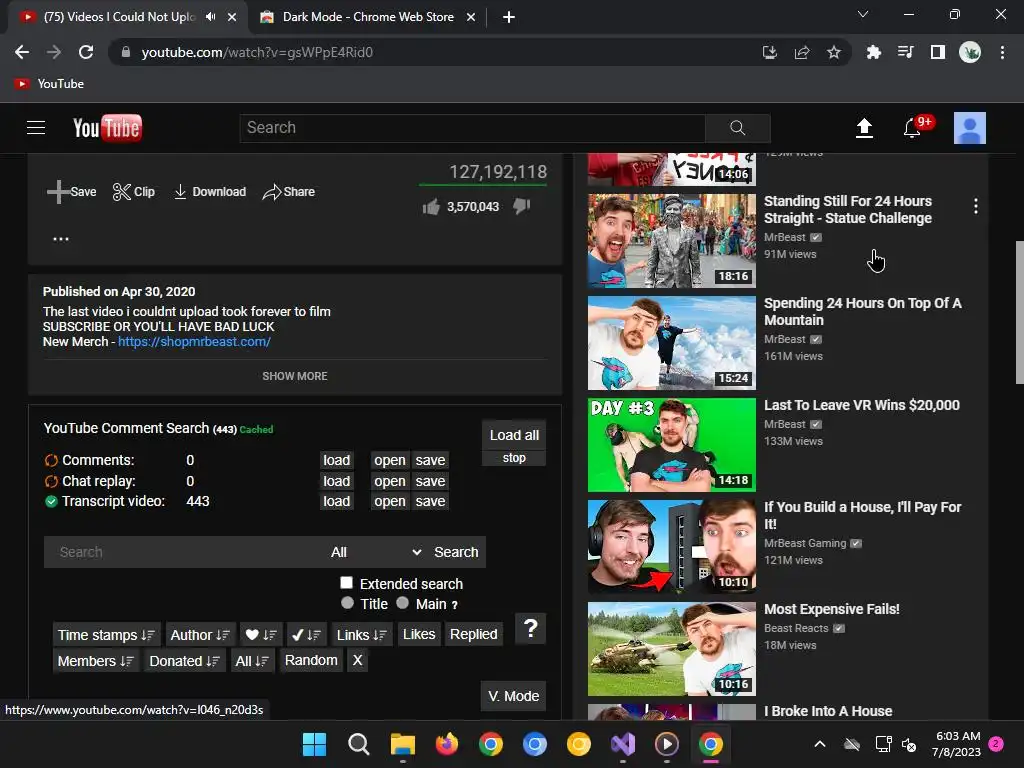
Task: Click the Download video button
Action: 210,191
